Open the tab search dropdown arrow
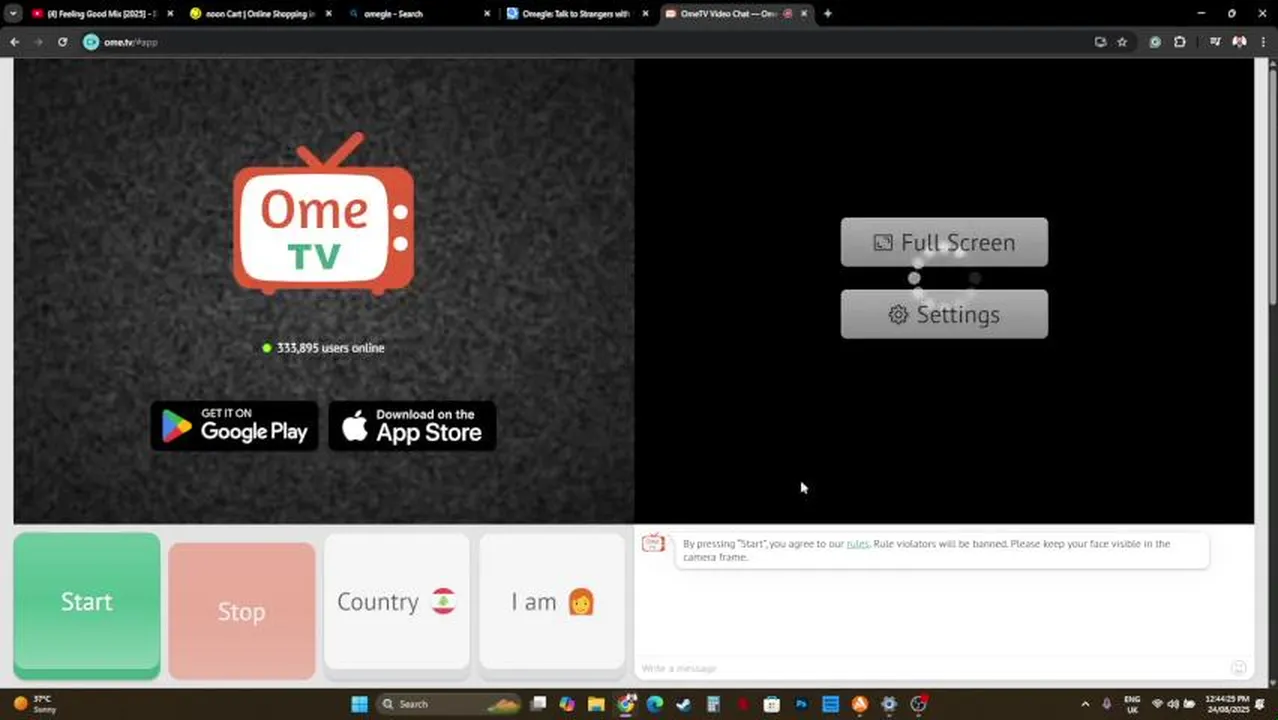 click(13, 14)
